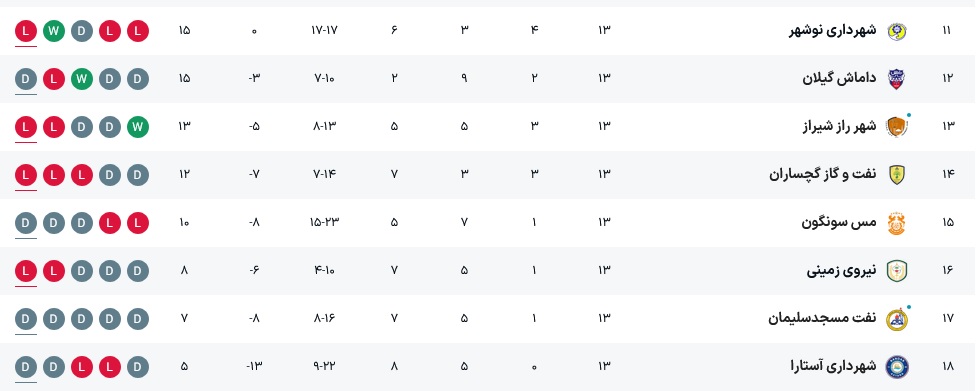Click the نیروی زمینی team crest
Viewport: 976px width, 391px height.
click(x=896, y=270)
